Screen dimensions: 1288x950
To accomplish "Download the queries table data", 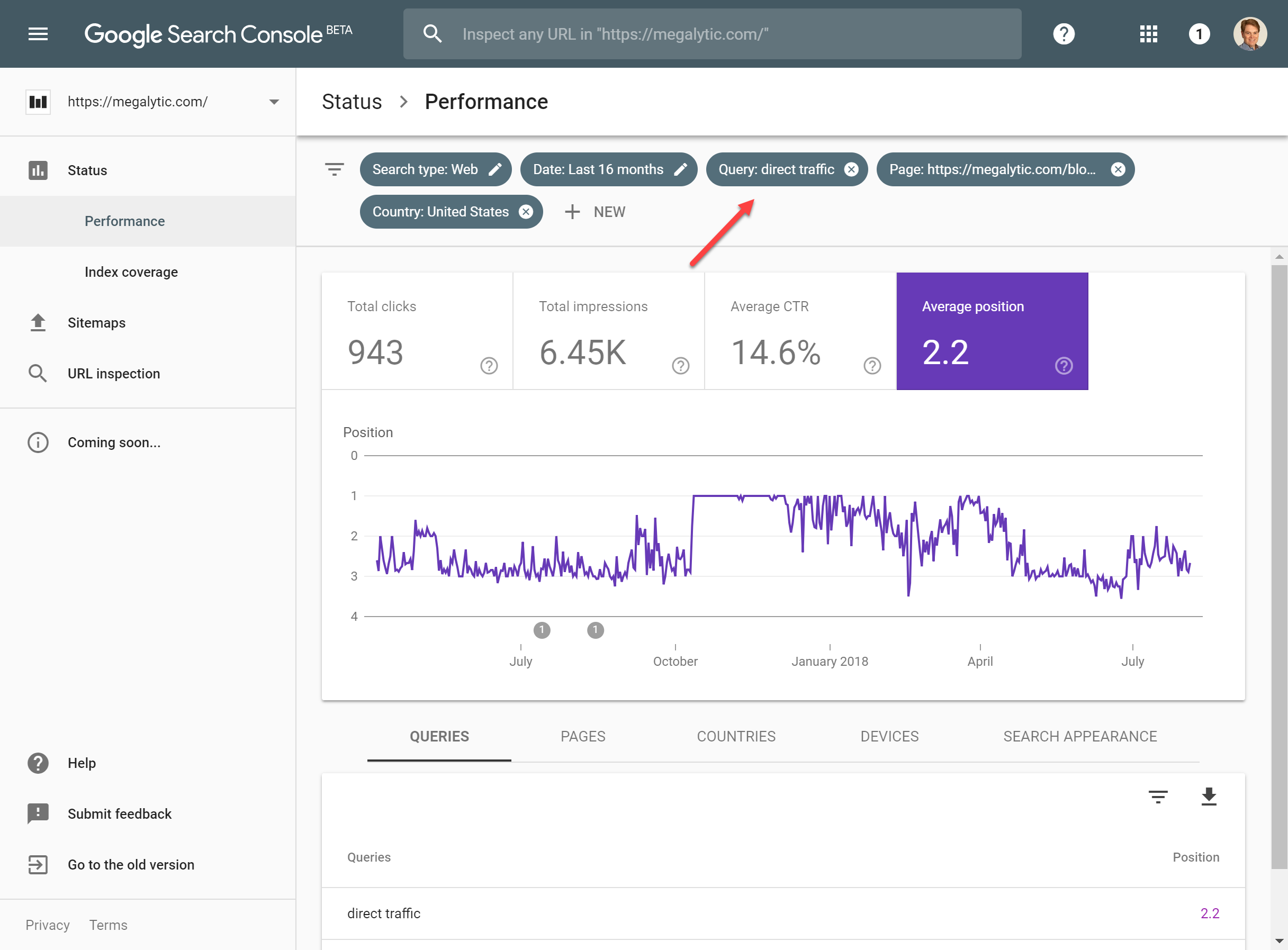I will point(1209,797).
